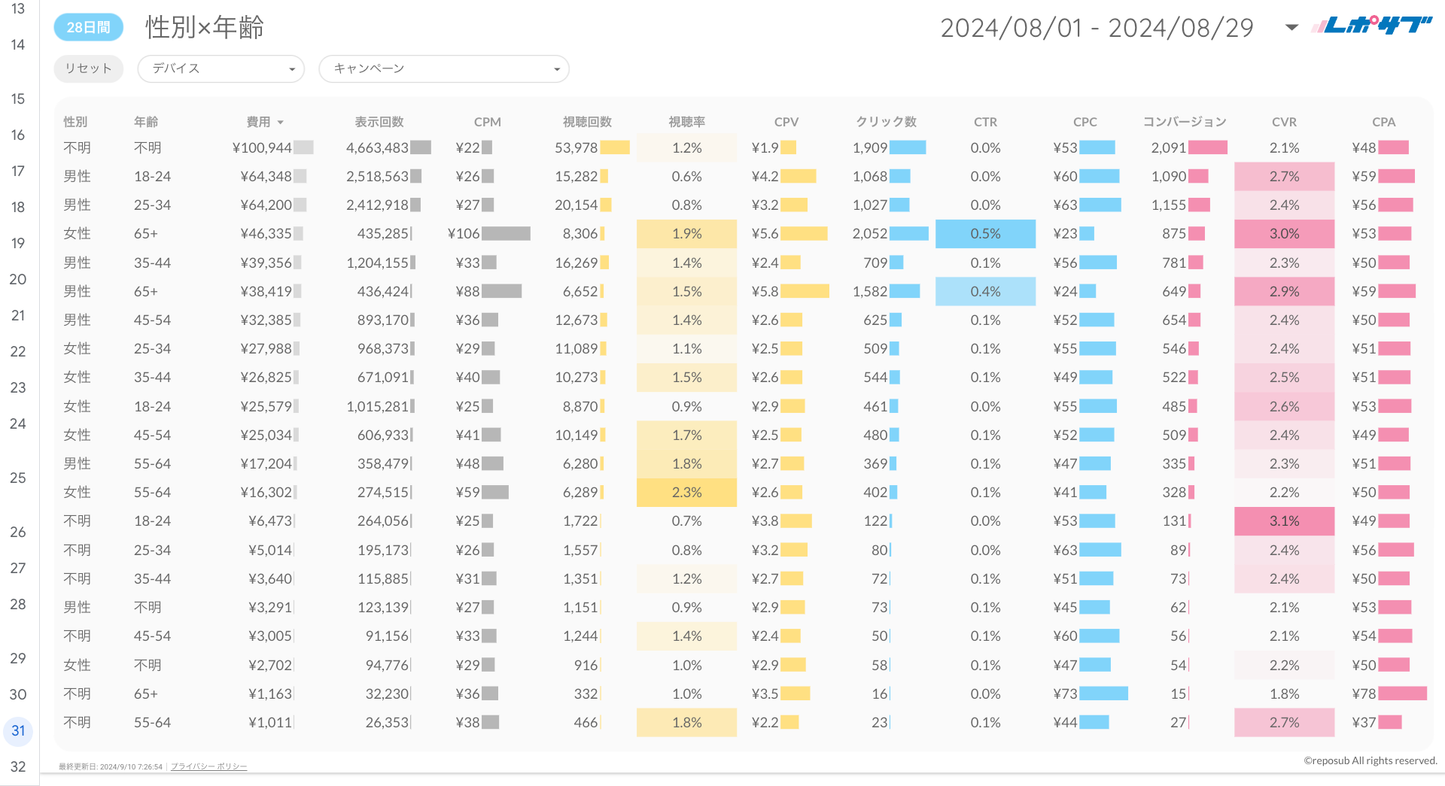This screenshot has width=1445, height=786.
Task: Select spreadsheet row header 25
Action: pyautogui.click(x=18, y=478)
